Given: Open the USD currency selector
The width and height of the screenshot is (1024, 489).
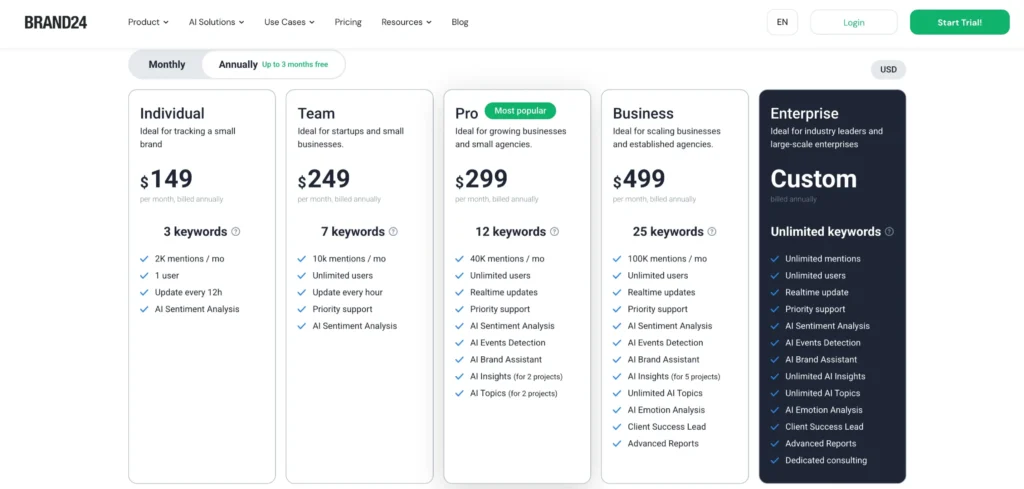Looking at the screenshot, I should tap(888, 69).
